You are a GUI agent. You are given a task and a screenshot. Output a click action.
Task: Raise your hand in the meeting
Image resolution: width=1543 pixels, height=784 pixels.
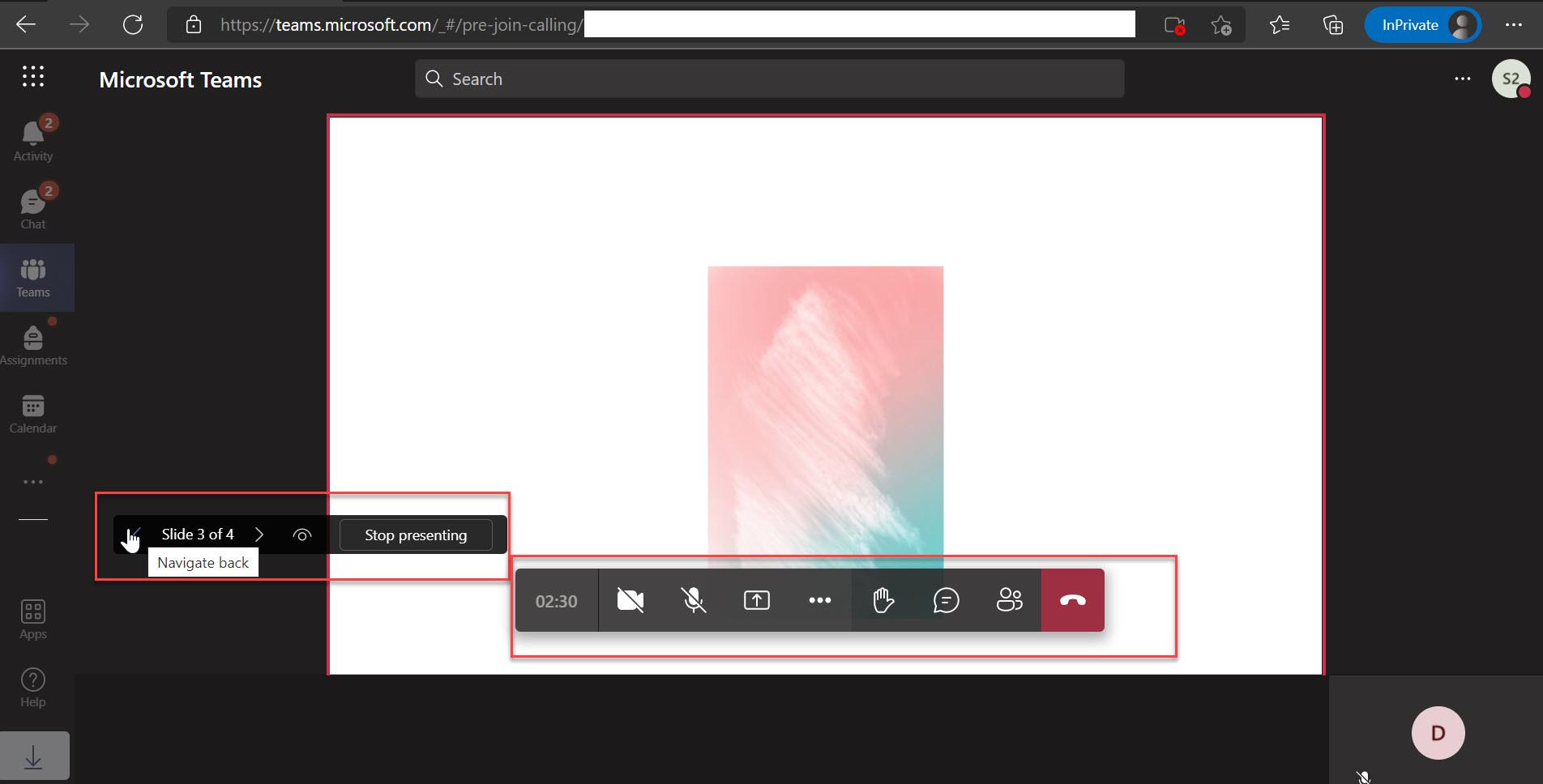pyautogui.click(x=883, y=600)
